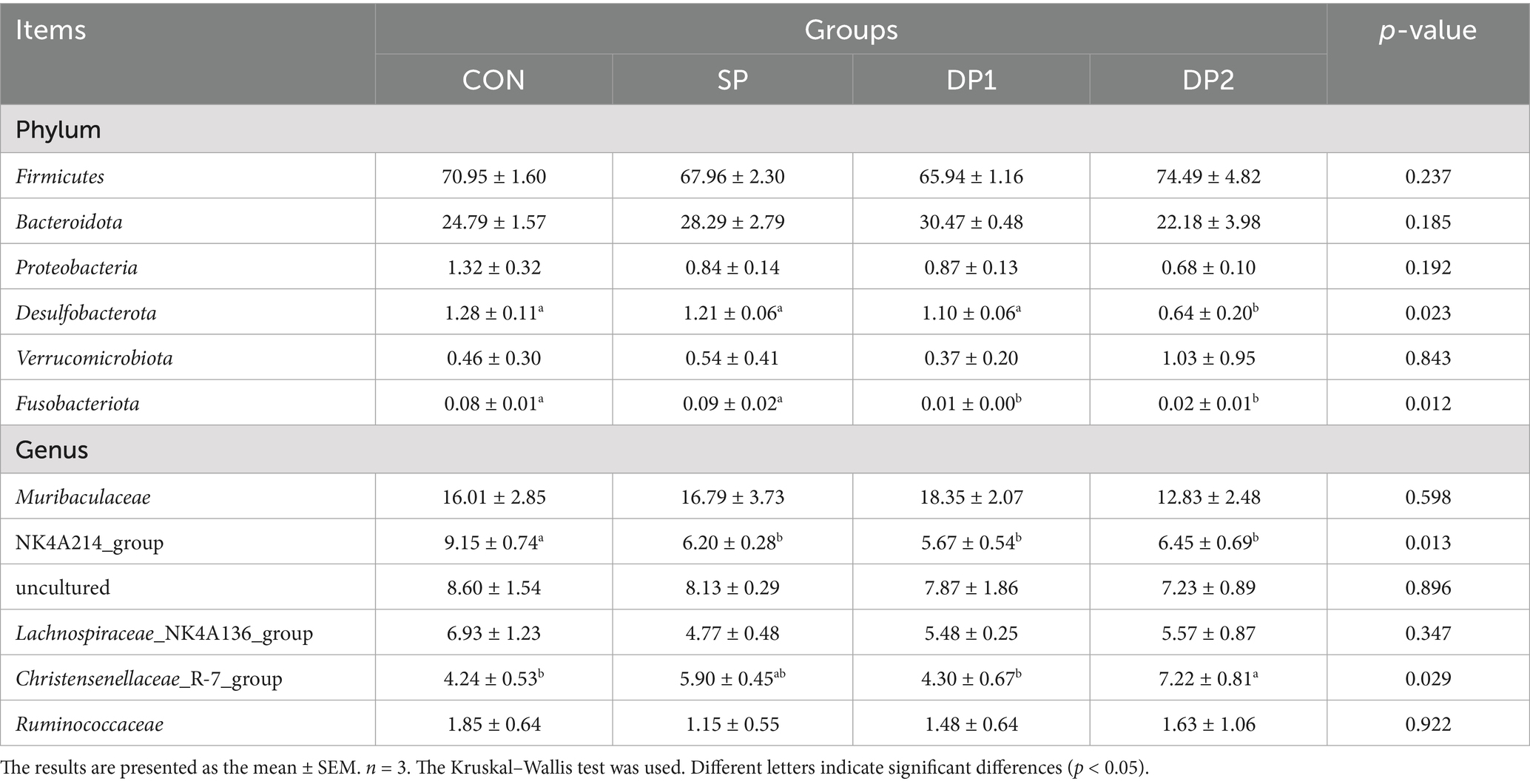This screenshot has width=1530, height=784.
Task: Click the Groups header cell
Action: [x=851, y=30]
